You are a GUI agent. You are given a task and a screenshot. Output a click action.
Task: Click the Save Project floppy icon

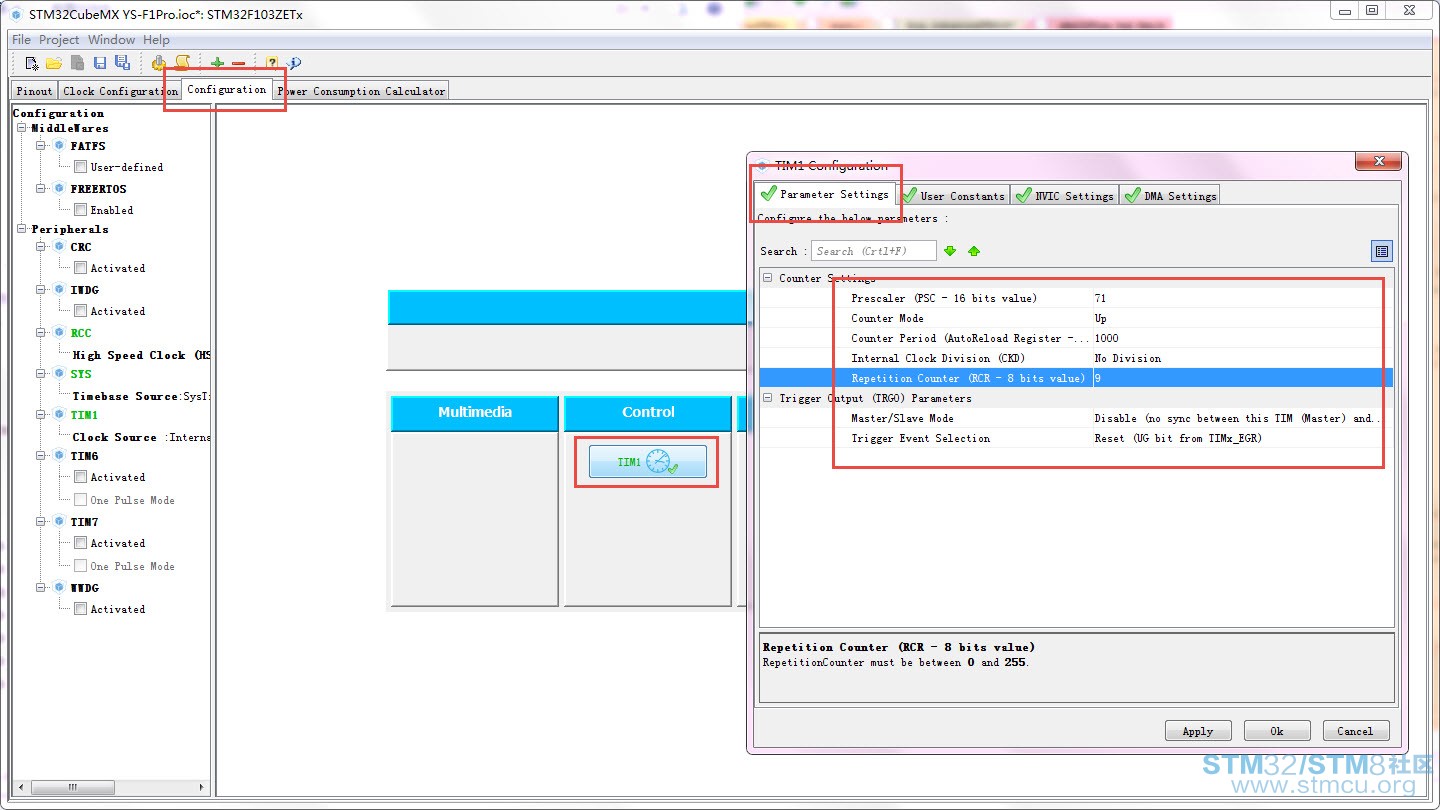coord(100,63)
